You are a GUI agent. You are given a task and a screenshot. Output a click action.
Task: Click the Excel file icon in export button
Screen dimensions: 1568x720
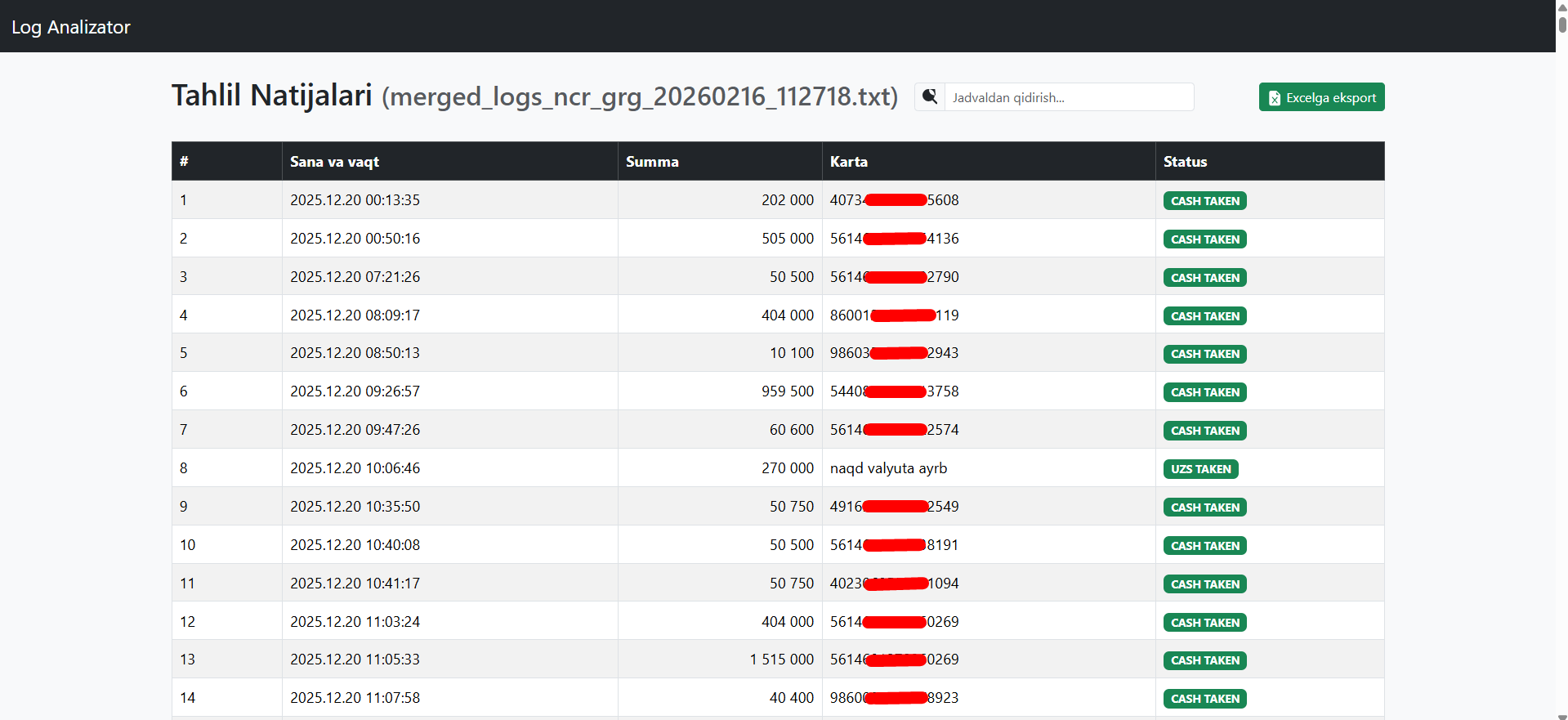1274,98
